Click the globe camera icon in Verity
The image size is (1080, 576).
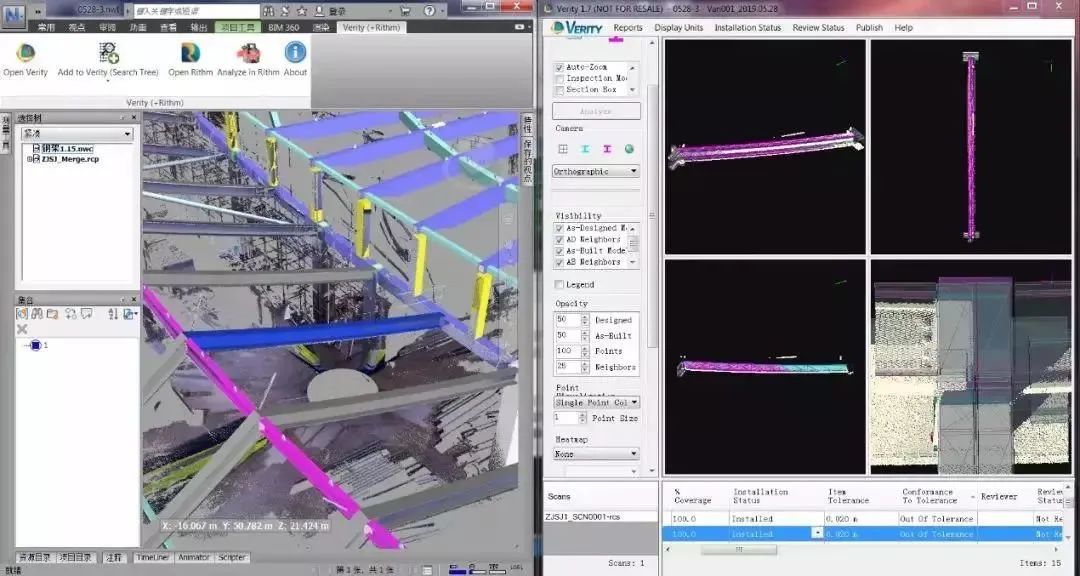pyautogui.click(x=629, y=149)
